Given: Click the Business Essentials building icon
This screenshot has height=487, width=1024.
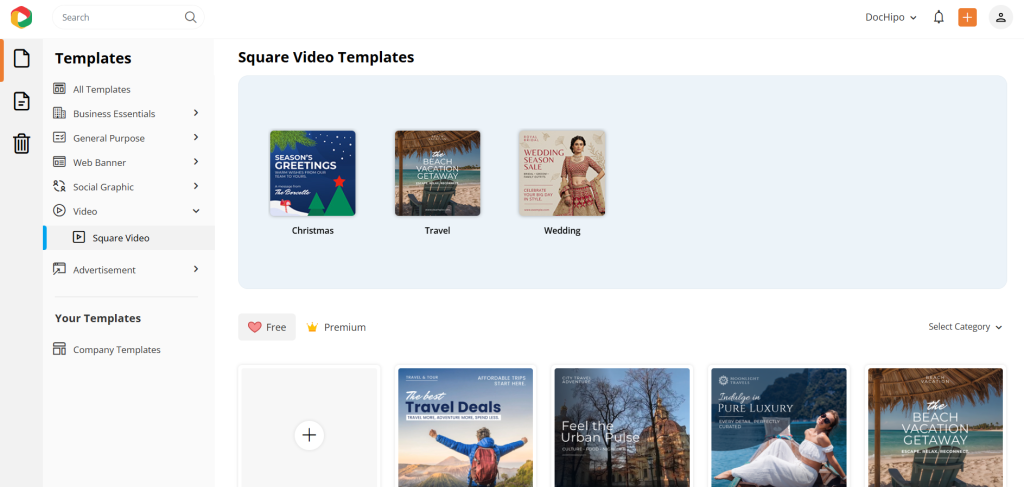Looking at the screenshot, I should point(59,113).
